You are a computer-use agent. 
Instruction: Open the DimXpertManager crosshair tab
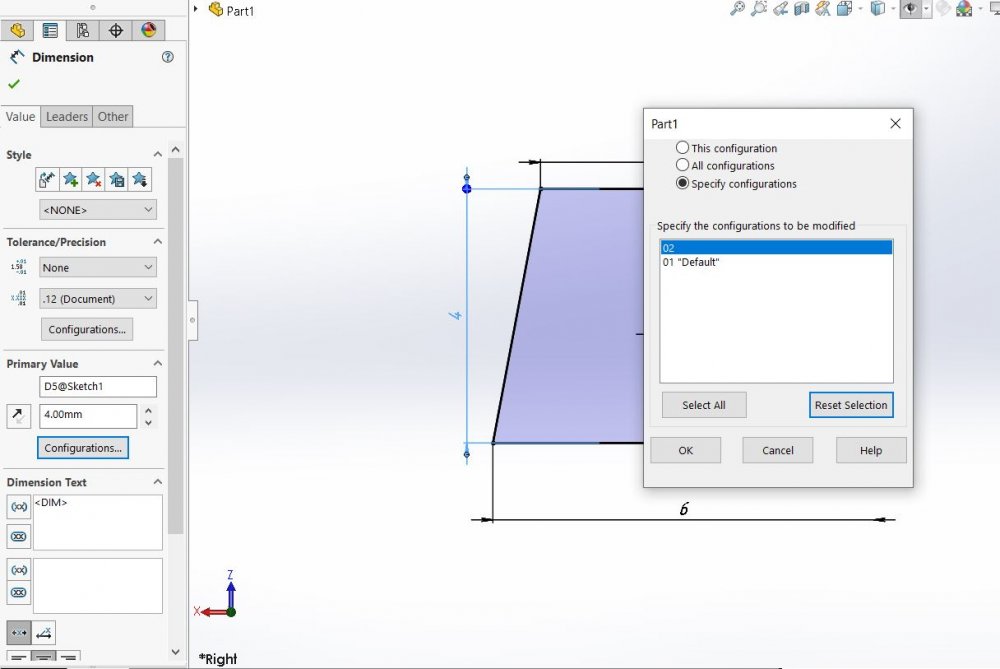click(115, 30)
